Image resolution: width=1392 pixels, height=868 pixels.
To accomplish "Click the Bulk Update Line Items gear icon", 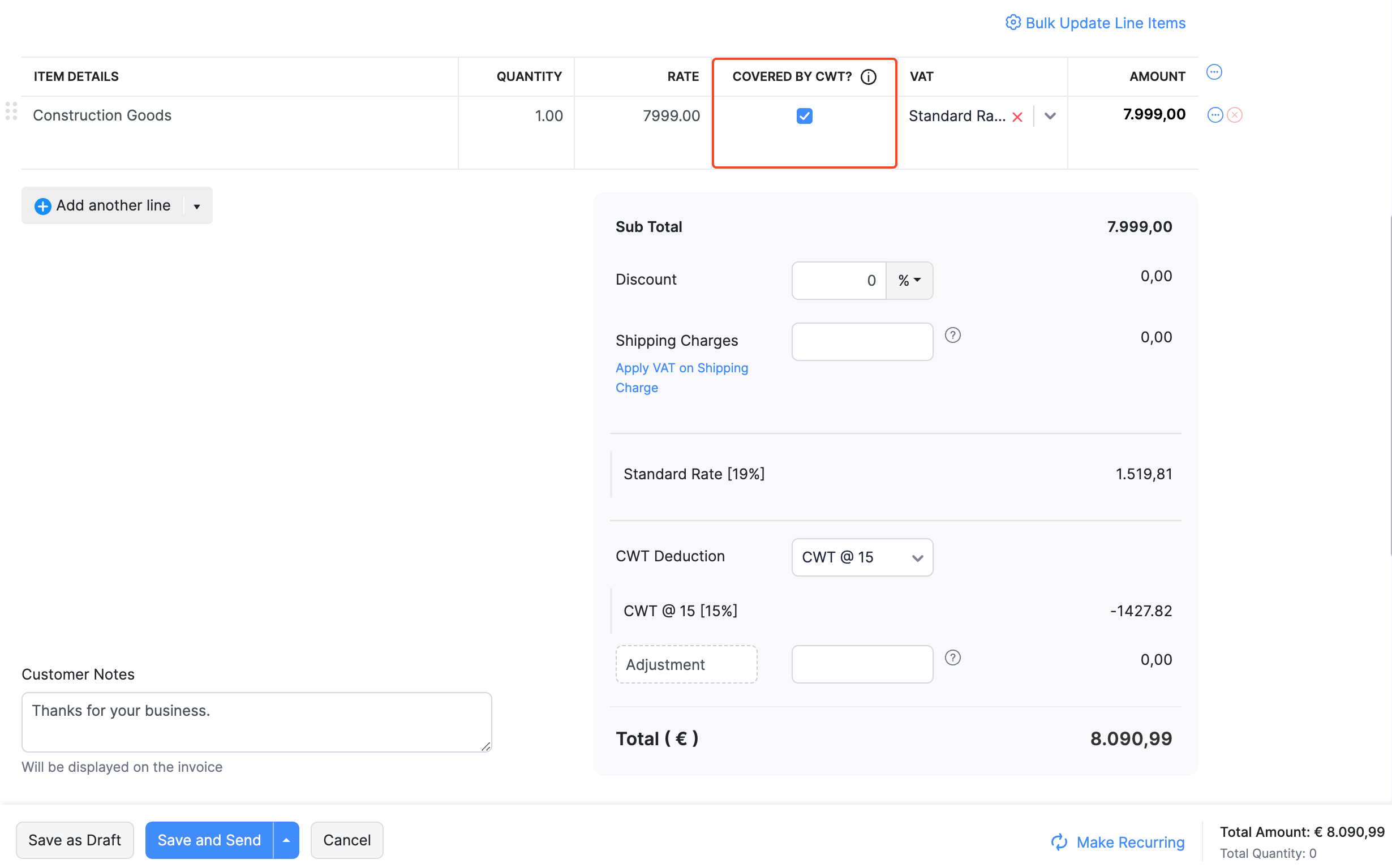I will [x=1012, y=23].
